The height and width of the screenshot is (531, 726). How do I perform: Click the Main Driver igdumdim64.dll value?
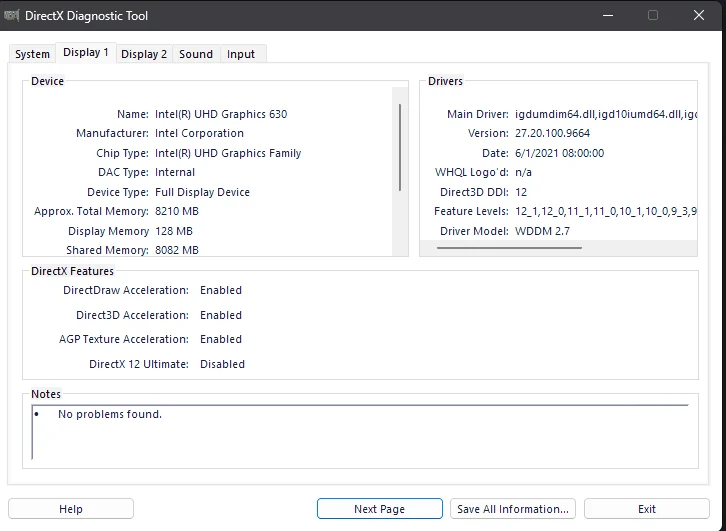pyautogui.click(x=606, y=114)
